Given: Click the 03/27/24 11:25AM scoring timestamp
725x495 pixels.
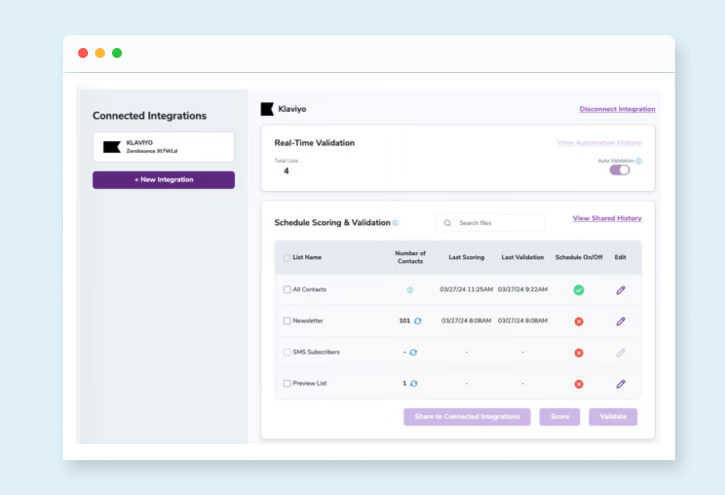Looking at the screenshot, I should [467, 289].
